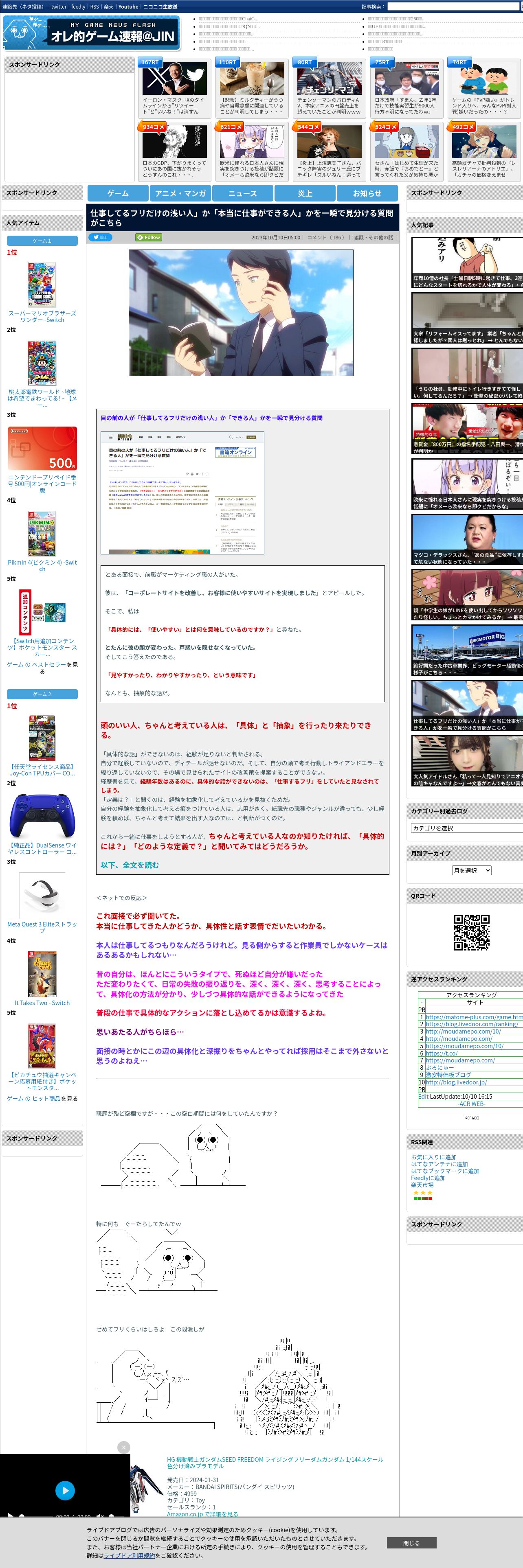
Task: Open the 544コメ 上沼恵美子 article thumbnail
Action: [x=330, y=142]
